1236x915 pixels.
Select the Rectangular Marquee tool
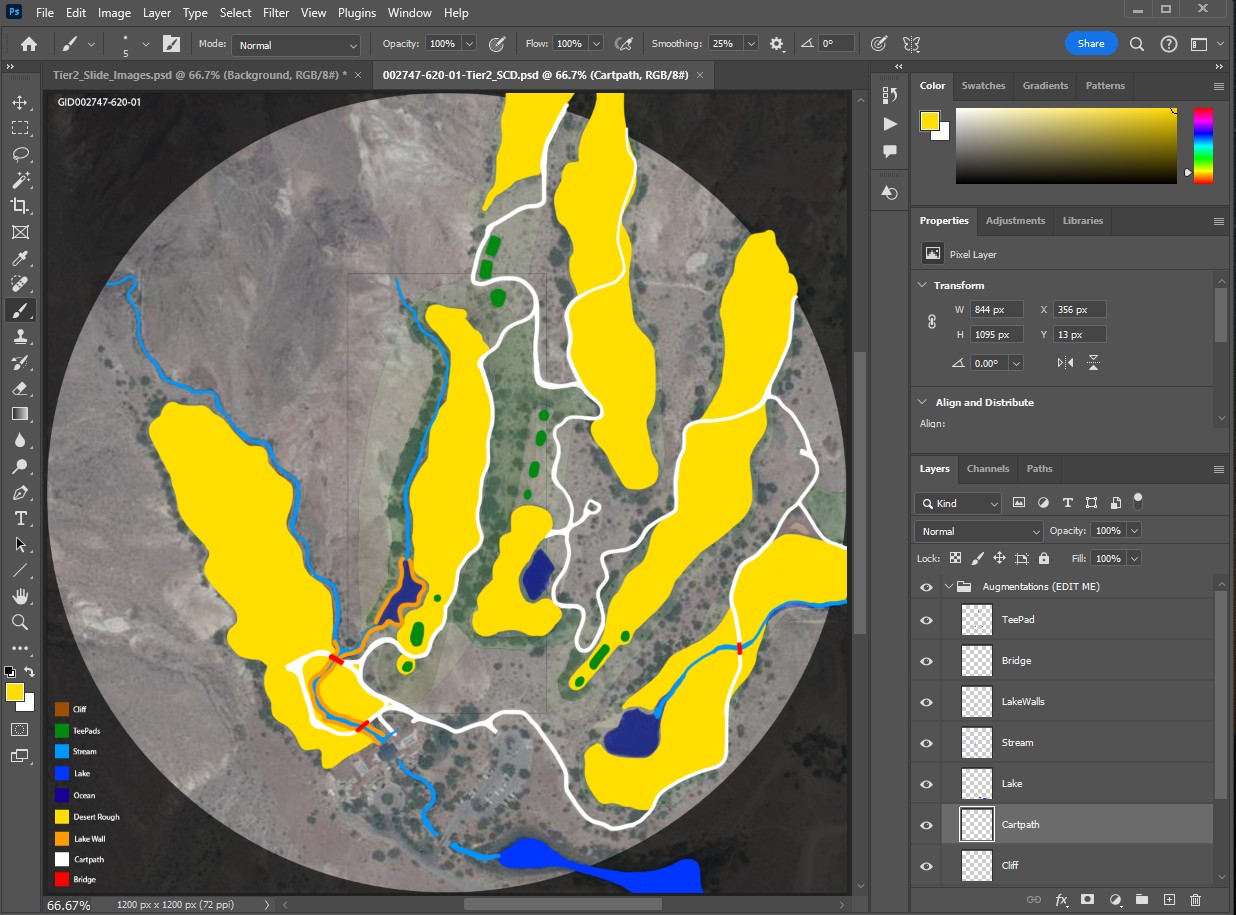point(20,128)
